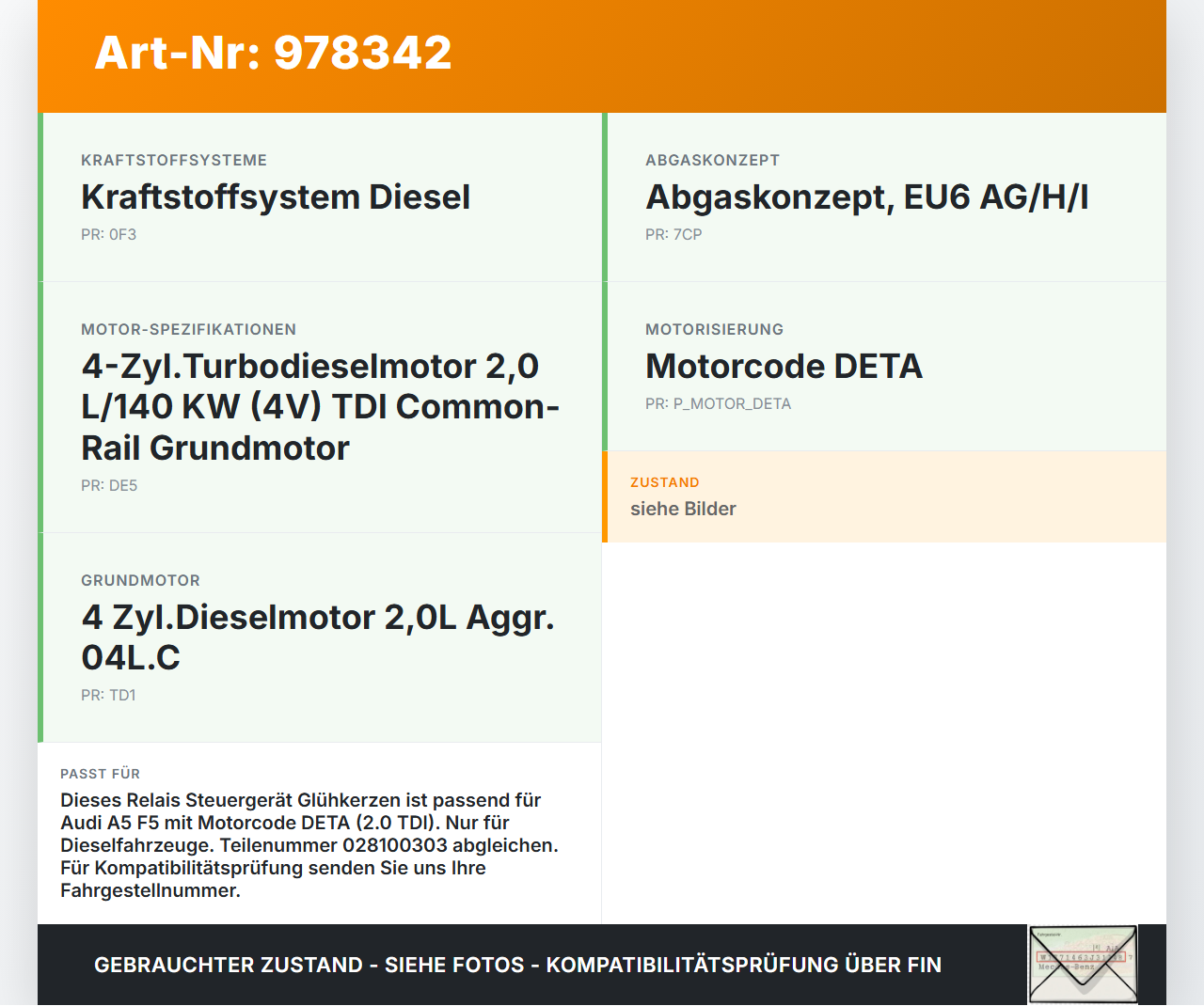Viewport: 1204px width, 1006px height.
Task: Click the red-highlighted VIN number in the envelope image
Action: tap(1080, 959)
